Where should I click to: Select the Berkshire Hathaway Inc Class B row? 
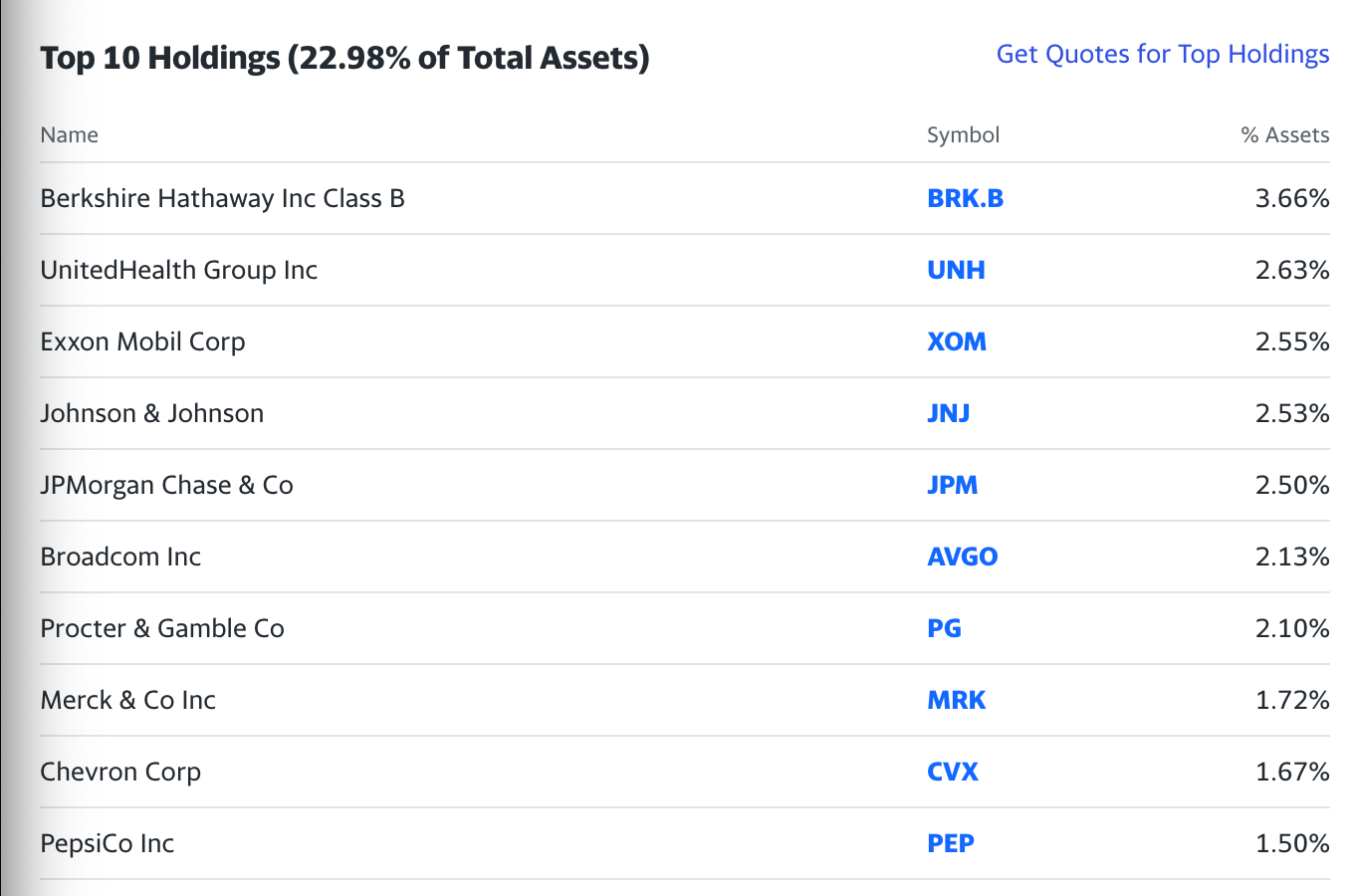click(x=685, y=198)
